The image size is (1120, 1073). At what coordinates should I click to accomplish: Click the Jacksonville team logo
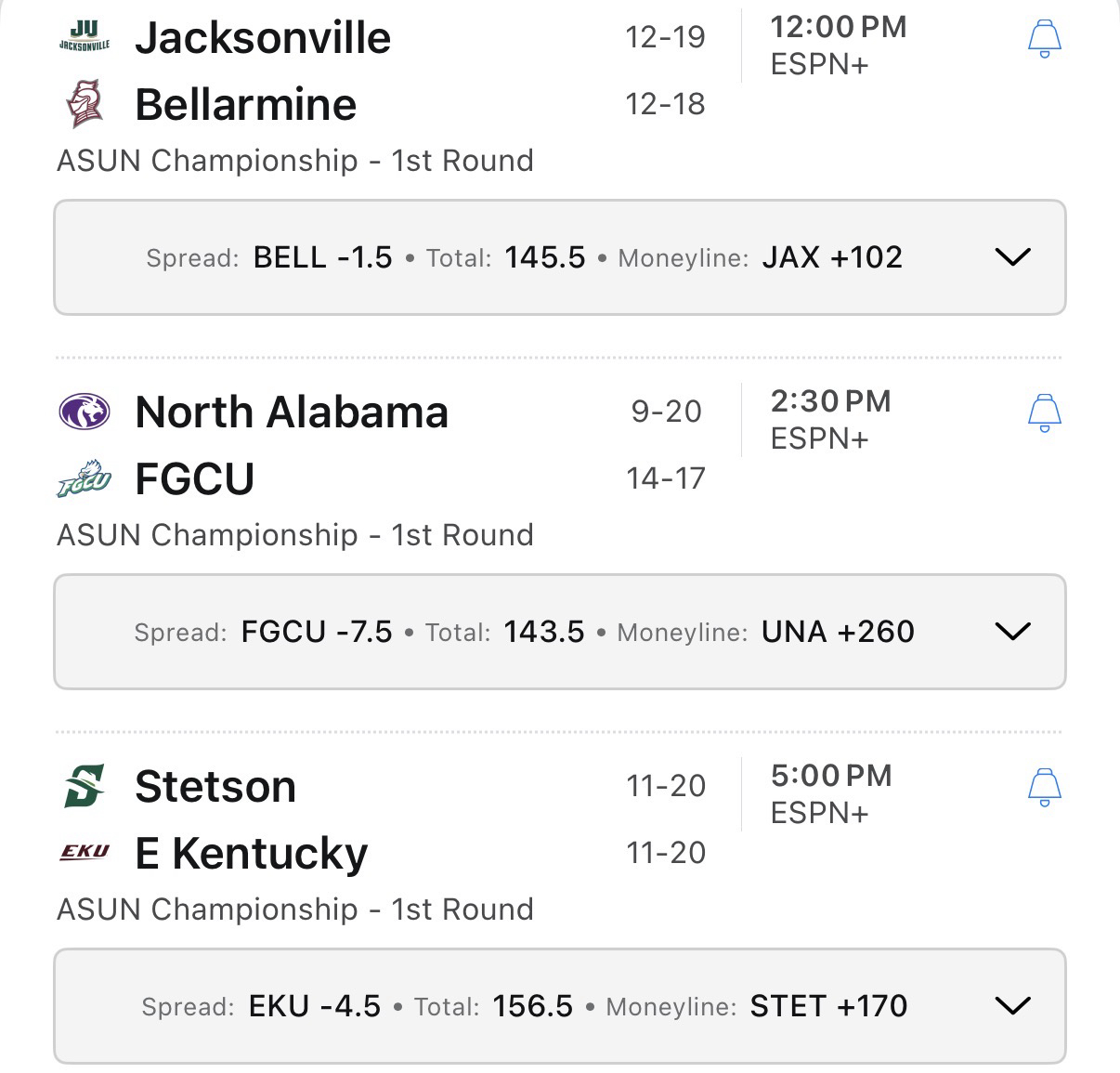point(84,37)
